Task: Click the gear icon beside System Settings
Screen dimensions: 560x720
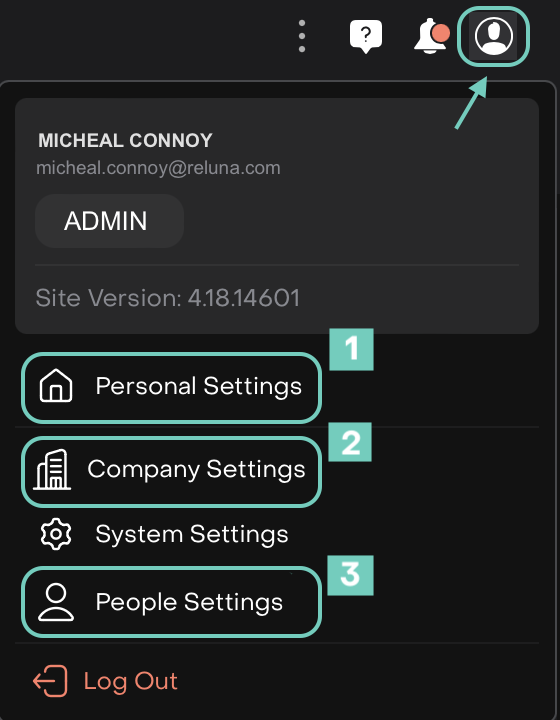Action: (x=56, y=534)
